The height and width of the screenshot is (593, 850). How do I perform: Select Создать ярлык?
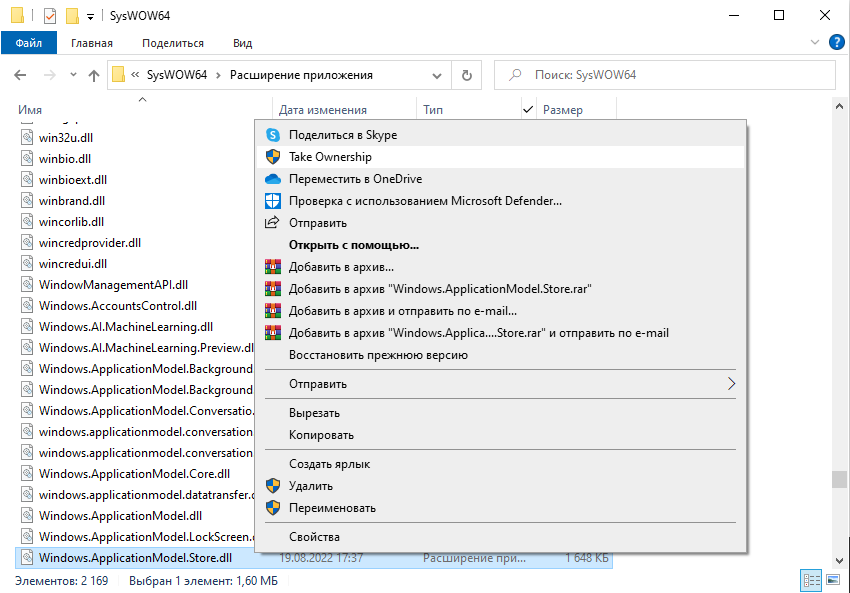(x=500, y=464)
